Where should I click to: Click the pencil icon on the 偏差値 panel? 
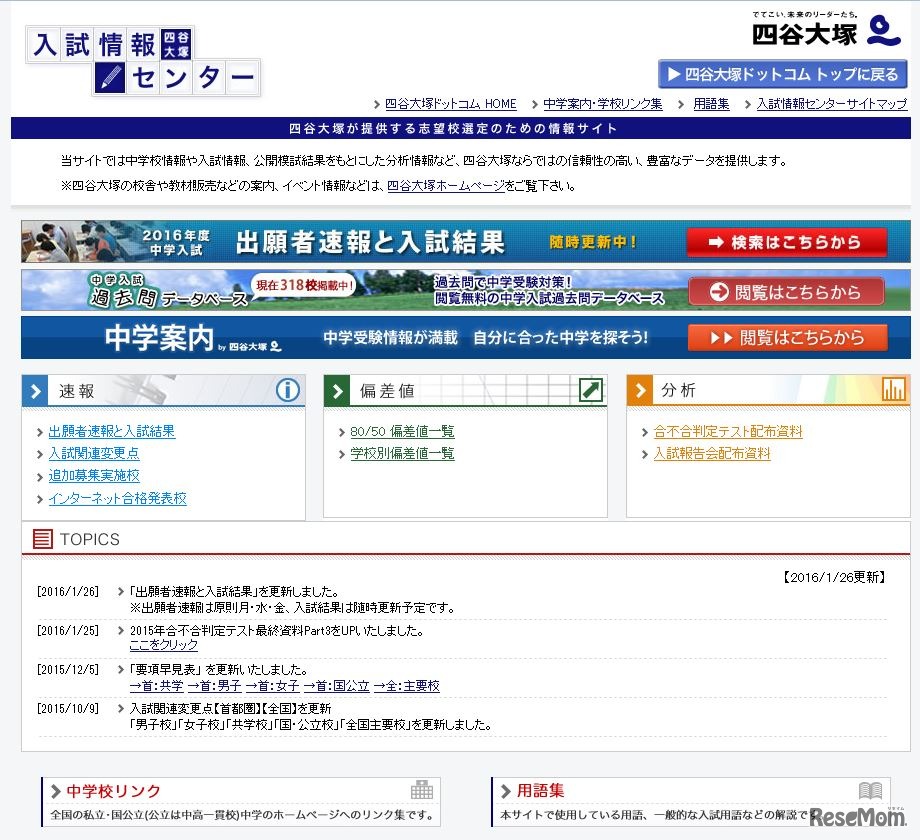pyautogui.click(x=592, y=390)
